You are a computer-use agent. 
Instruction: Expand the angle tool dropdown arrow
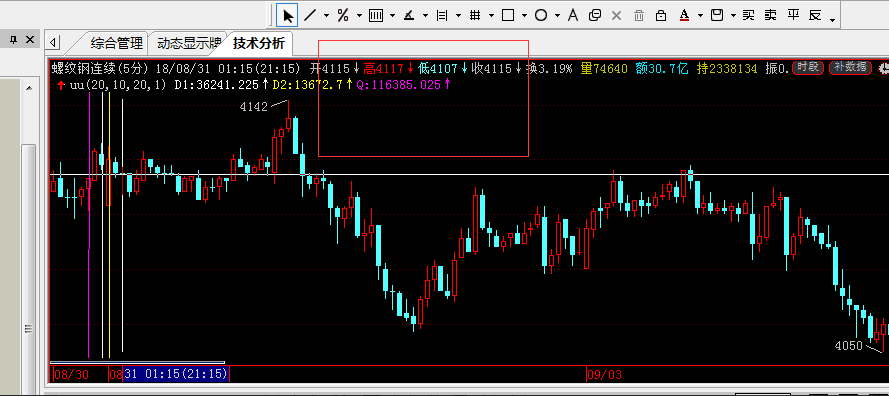425,16
